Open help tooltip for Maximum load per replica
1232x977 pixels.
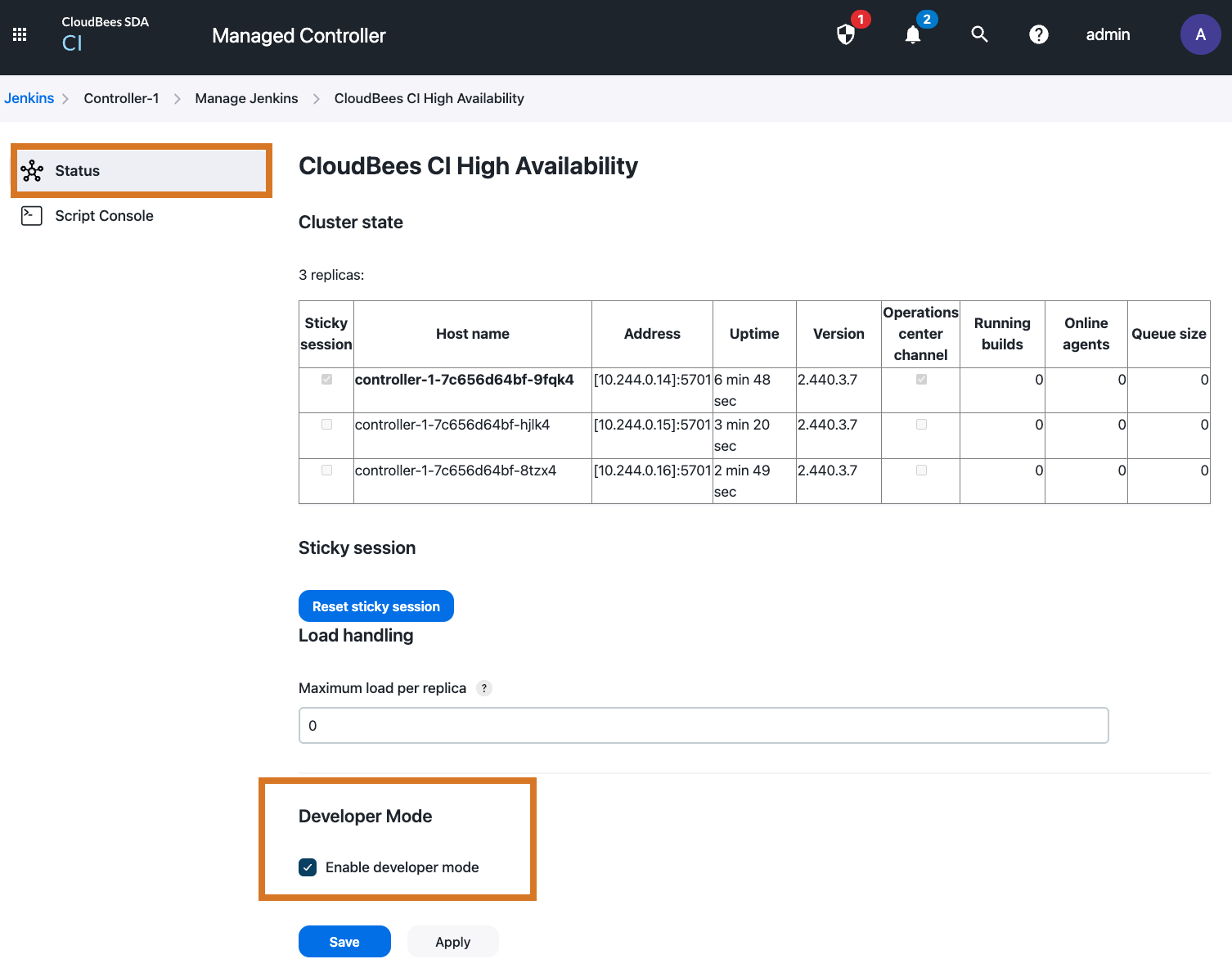click(x=484, y=688)
